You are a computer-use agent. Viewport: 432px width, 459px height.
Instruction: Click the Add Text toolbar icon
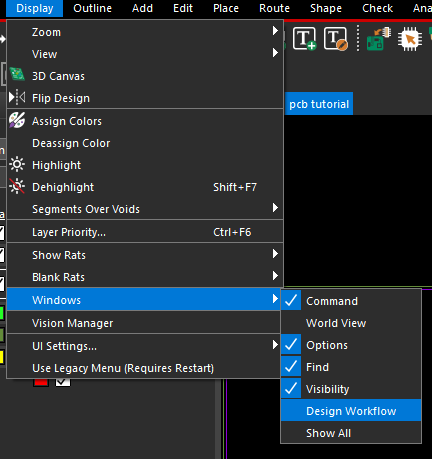pos(304,39)
